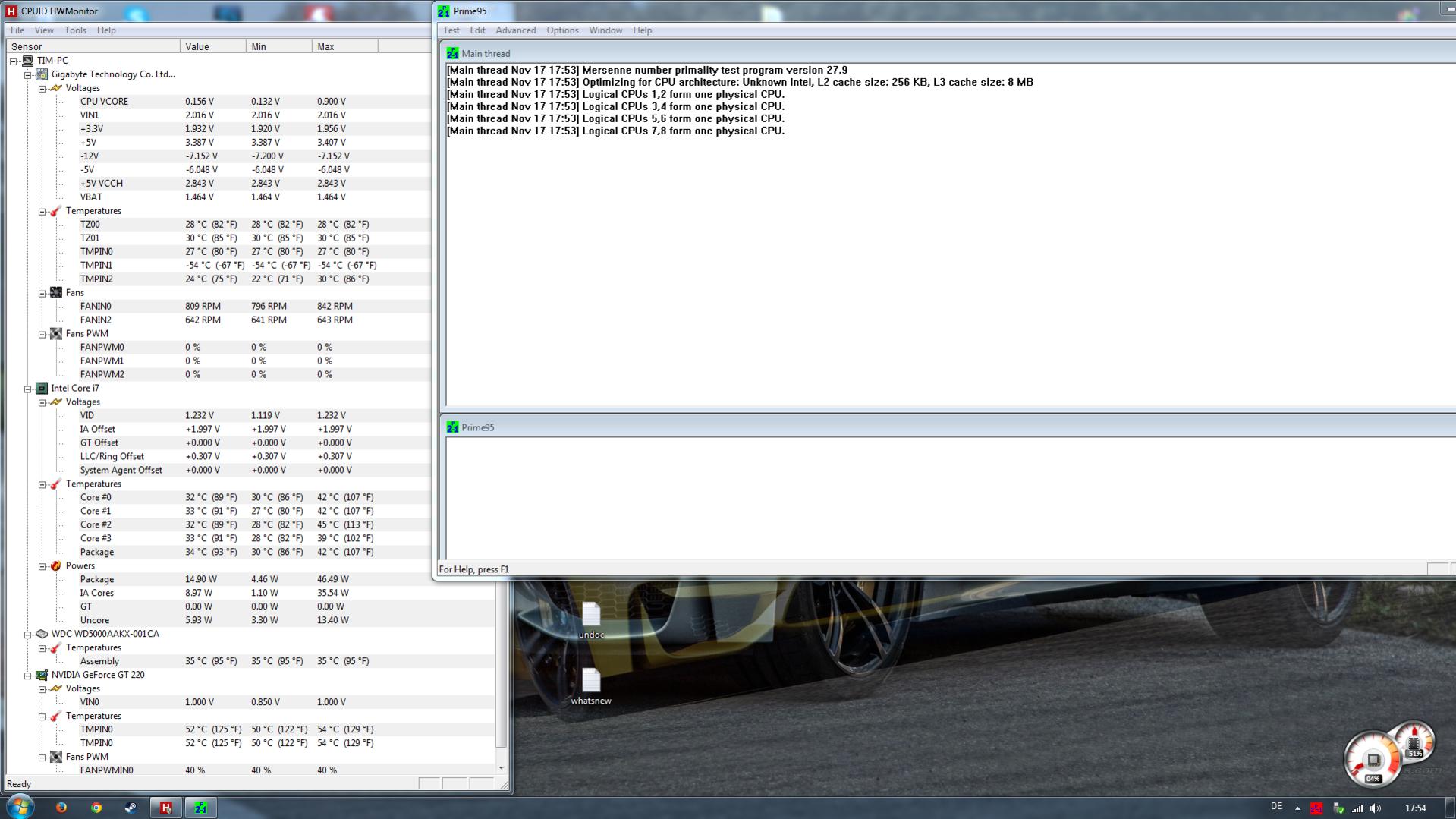Screen dimensions: 1456x819
Task: Open HWMonitor File menu
Action: click(17, 30)
